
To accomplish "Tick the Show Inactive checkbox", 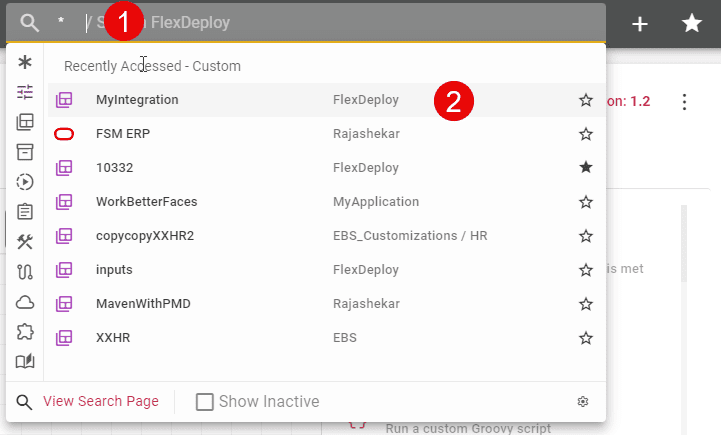I will click(205, 401).
